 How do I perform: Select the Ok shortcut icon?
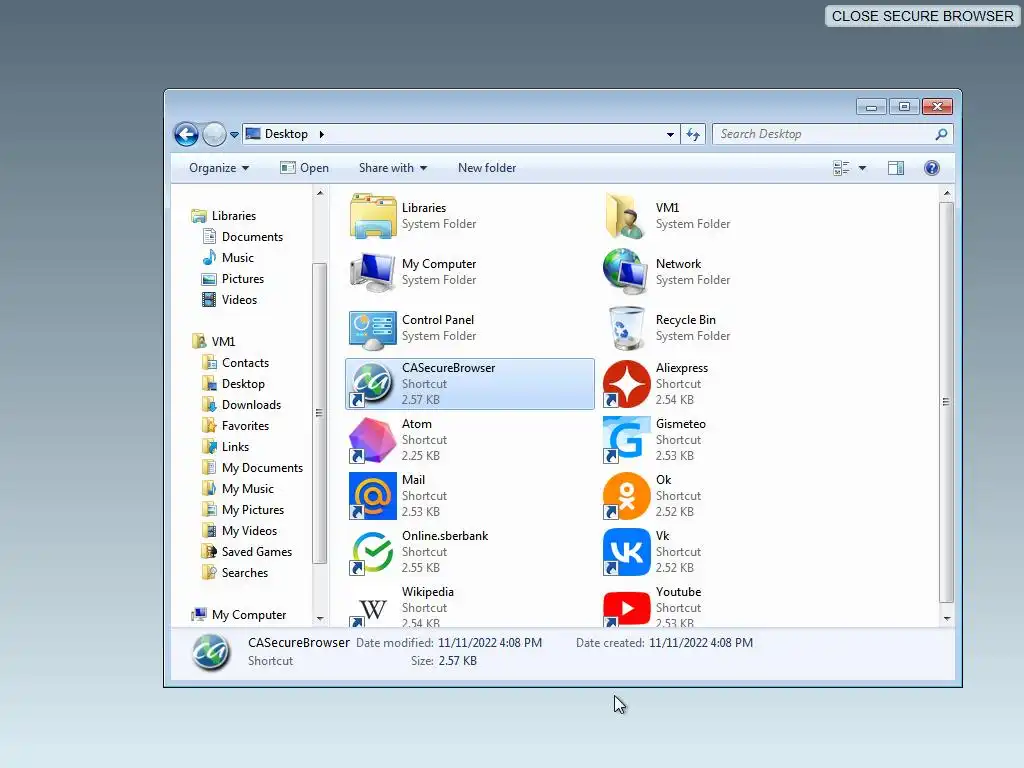(626, 496)
